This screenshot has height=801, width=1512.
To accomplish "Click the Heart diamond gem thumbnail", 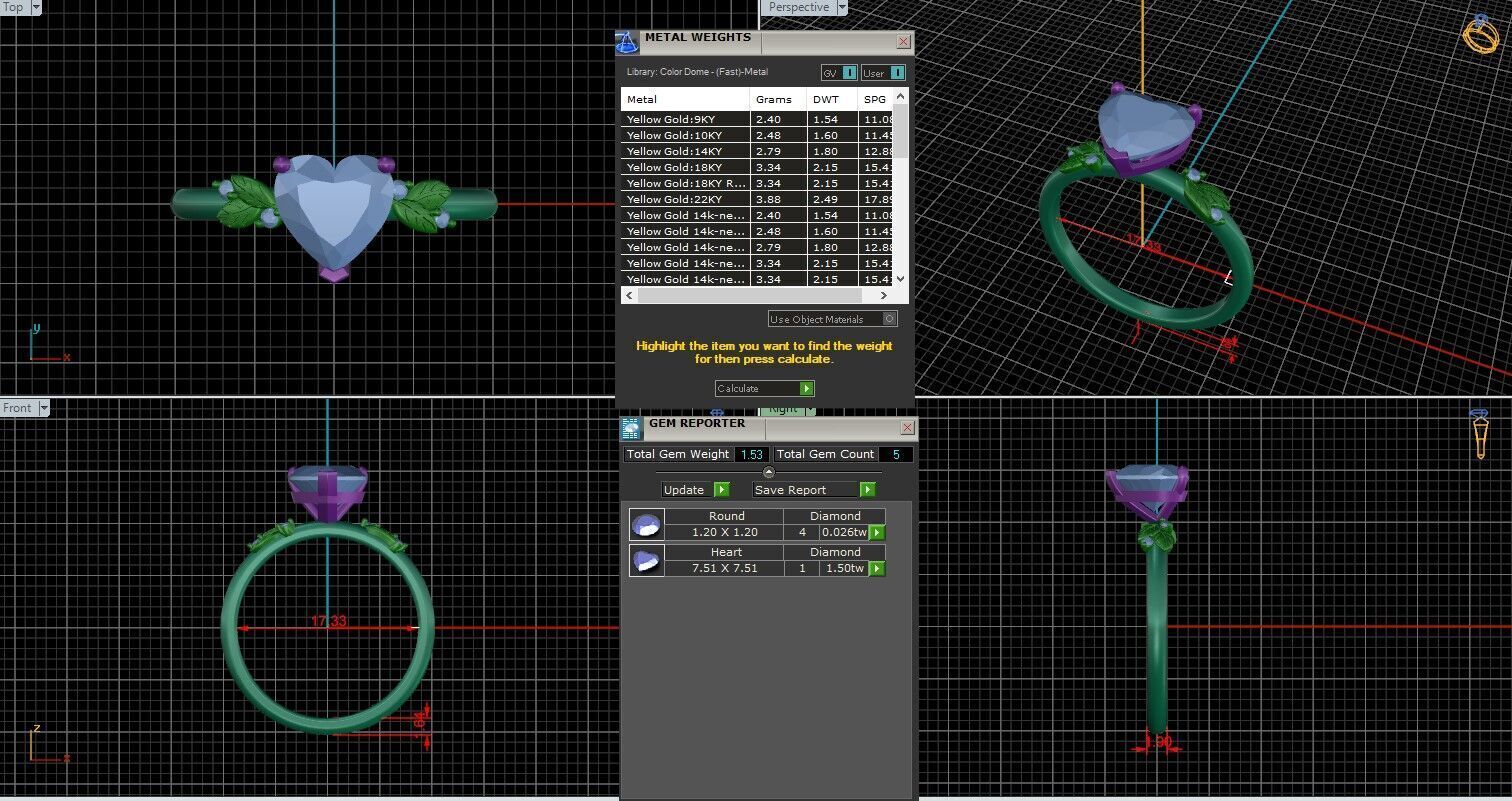I will tap(646, 560).
